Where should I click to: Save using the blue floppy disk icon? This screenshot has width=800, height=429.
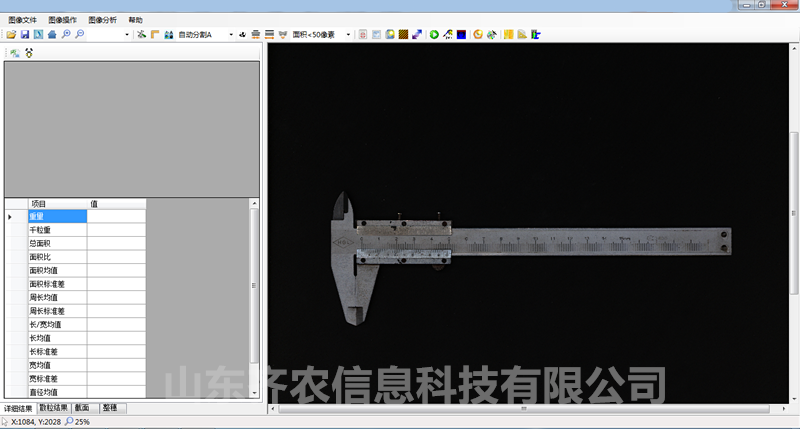coord(24,34)
